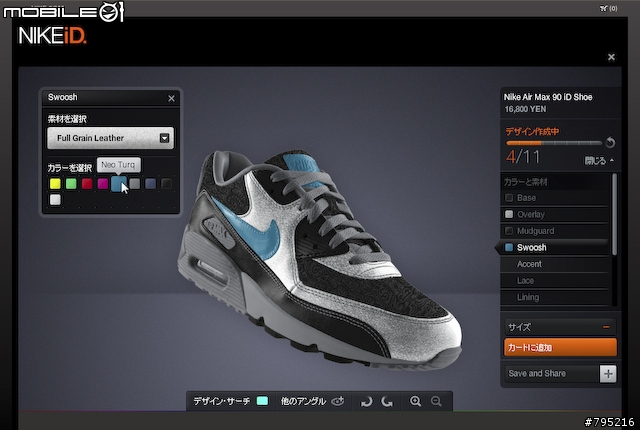This screenshot has height=430, width=640.
Task: Click the NIKEiD logo
Action: (52, 36)
